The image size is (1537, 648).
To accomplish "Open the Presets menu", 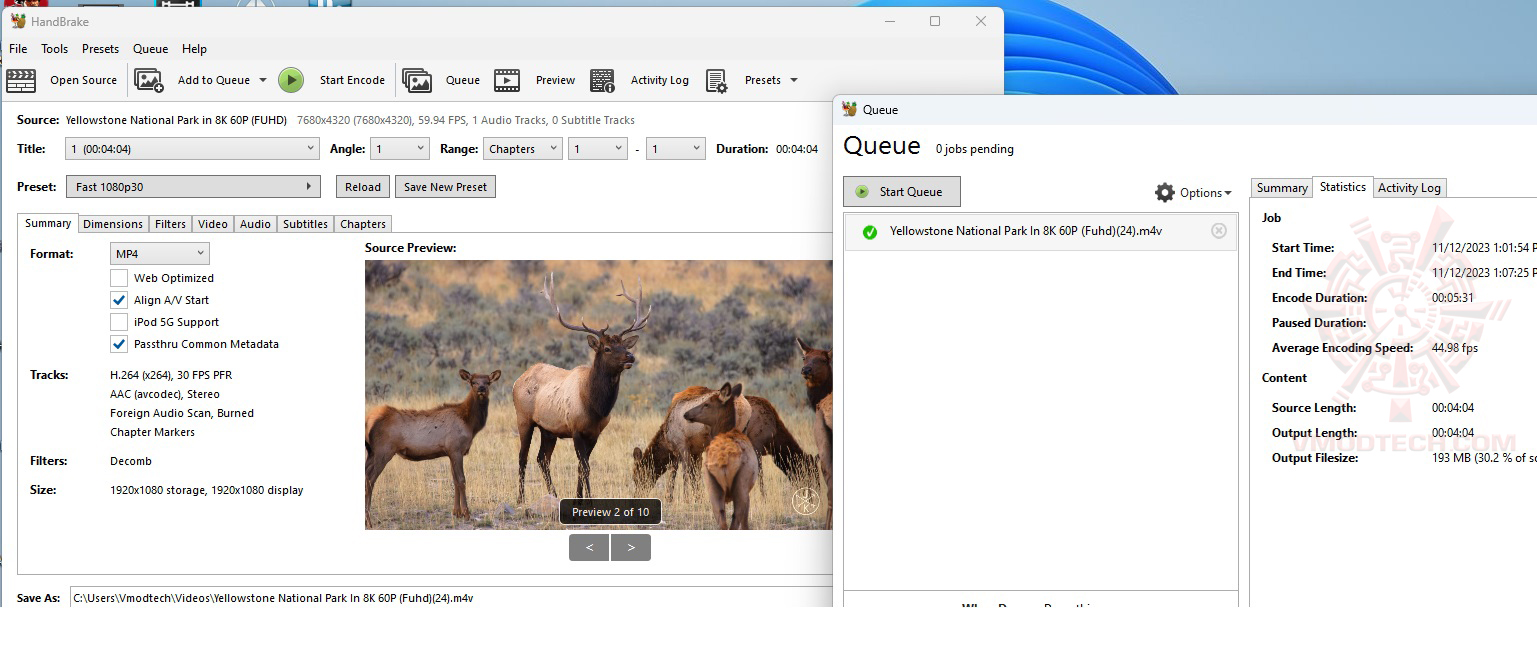I will tap(100, 49).
